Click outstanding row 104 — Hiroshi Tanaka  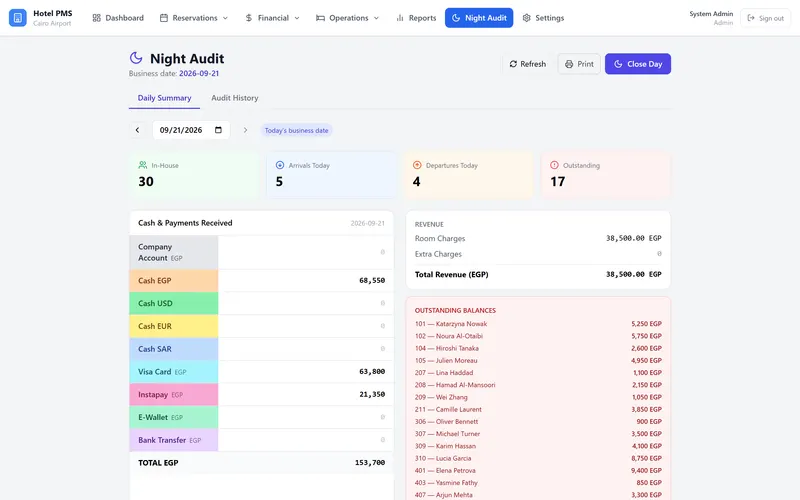pyautogui.click(x=538, y=348)
